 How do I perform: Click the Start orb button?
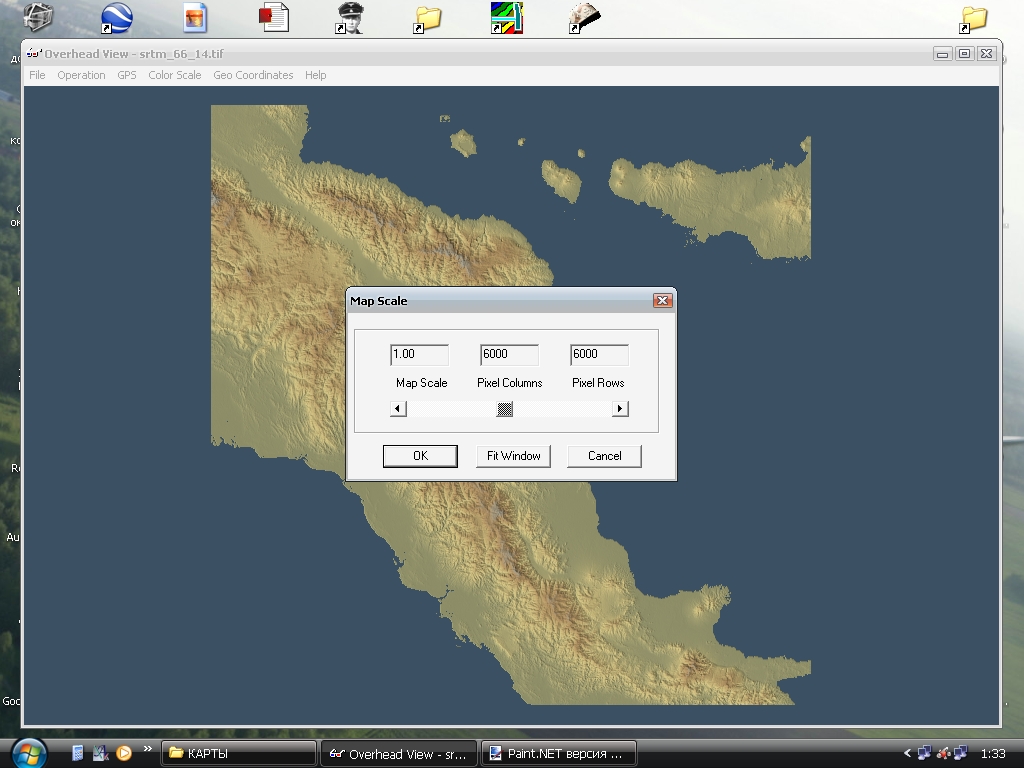(x=28, y=752)
